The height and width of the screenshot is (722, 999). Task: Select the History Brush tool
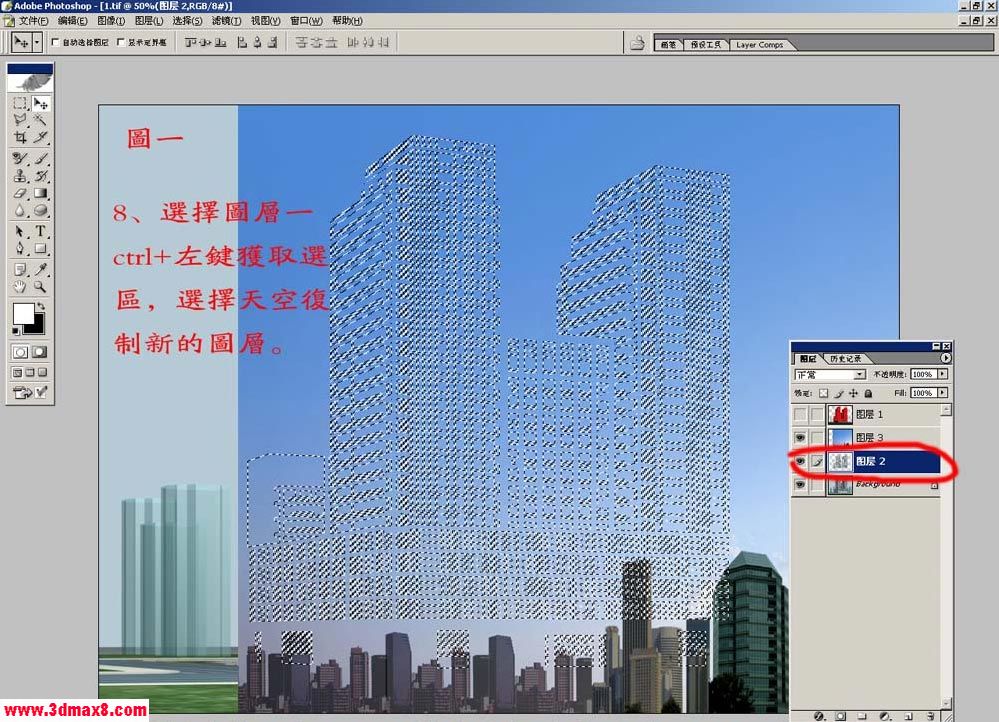[41, 175]
